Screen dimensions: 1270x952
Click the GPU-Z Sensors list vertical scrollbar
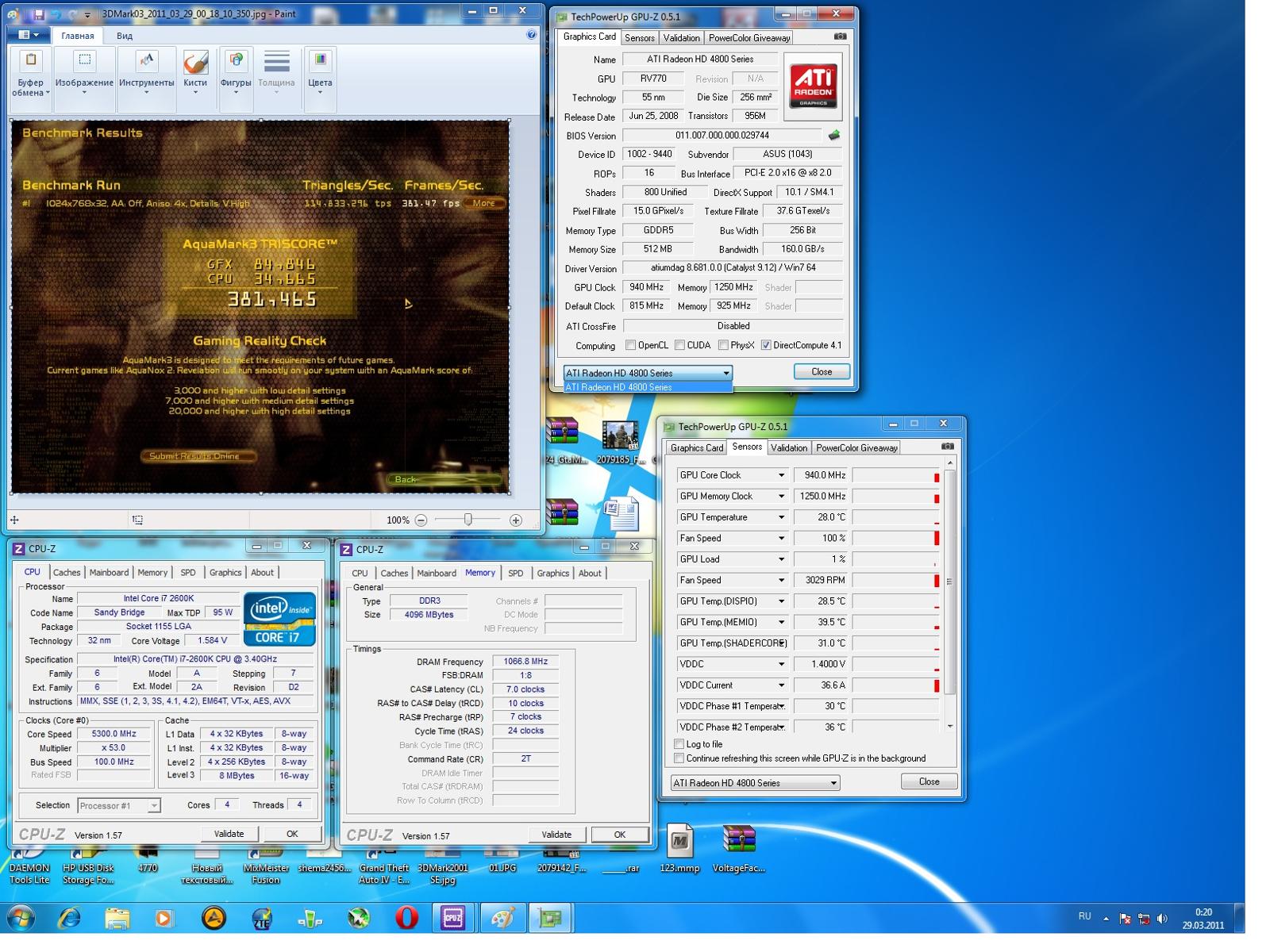(949, 595)
